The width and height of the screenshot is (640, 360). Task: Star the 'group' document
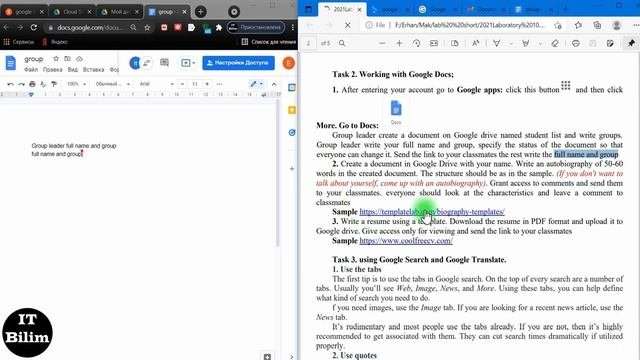56,59
